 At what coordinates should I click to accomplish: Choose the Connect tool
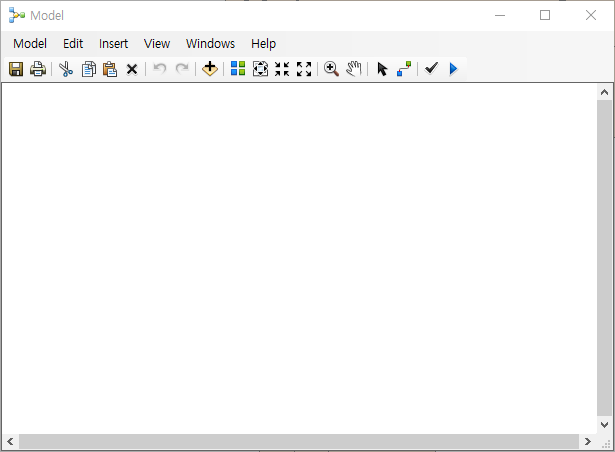coord(404,69)
